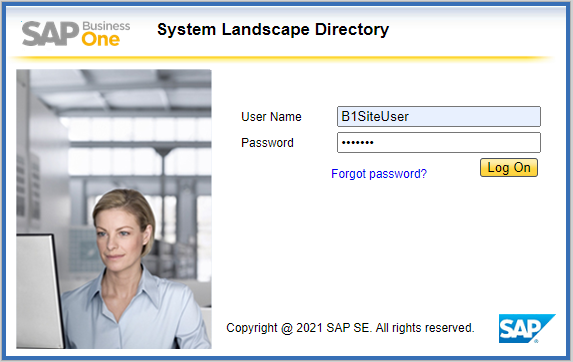The height and width of the screenshot is (362, 573).
Task: Click the Password label
Action: pyautogui.click(x=267, y=142)
